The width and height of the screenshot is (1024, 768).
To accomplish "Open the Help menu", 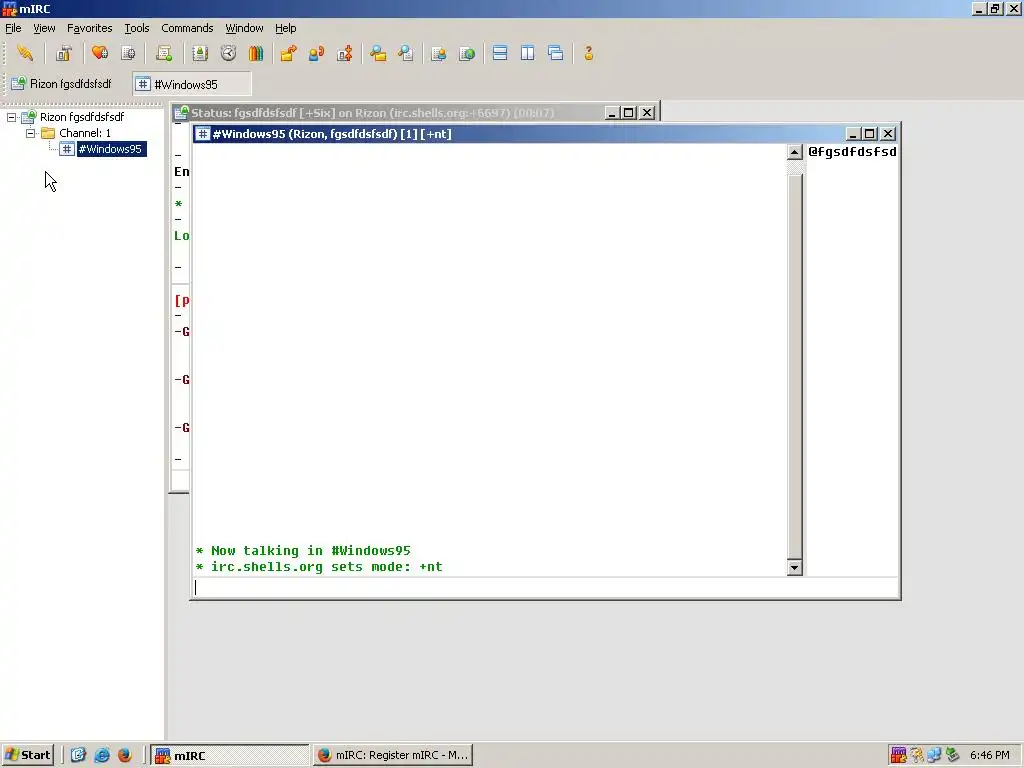I will point(285,28).
